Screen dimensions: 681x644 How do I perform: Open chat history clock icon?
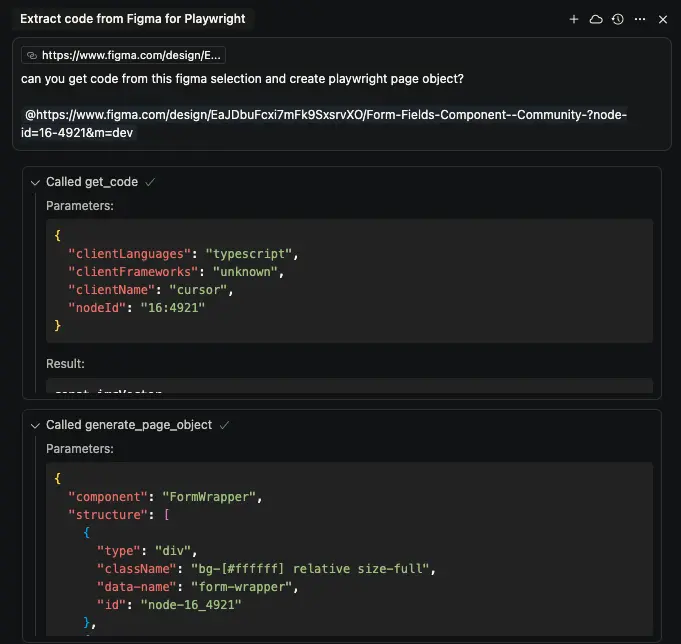tap(618, 19)
